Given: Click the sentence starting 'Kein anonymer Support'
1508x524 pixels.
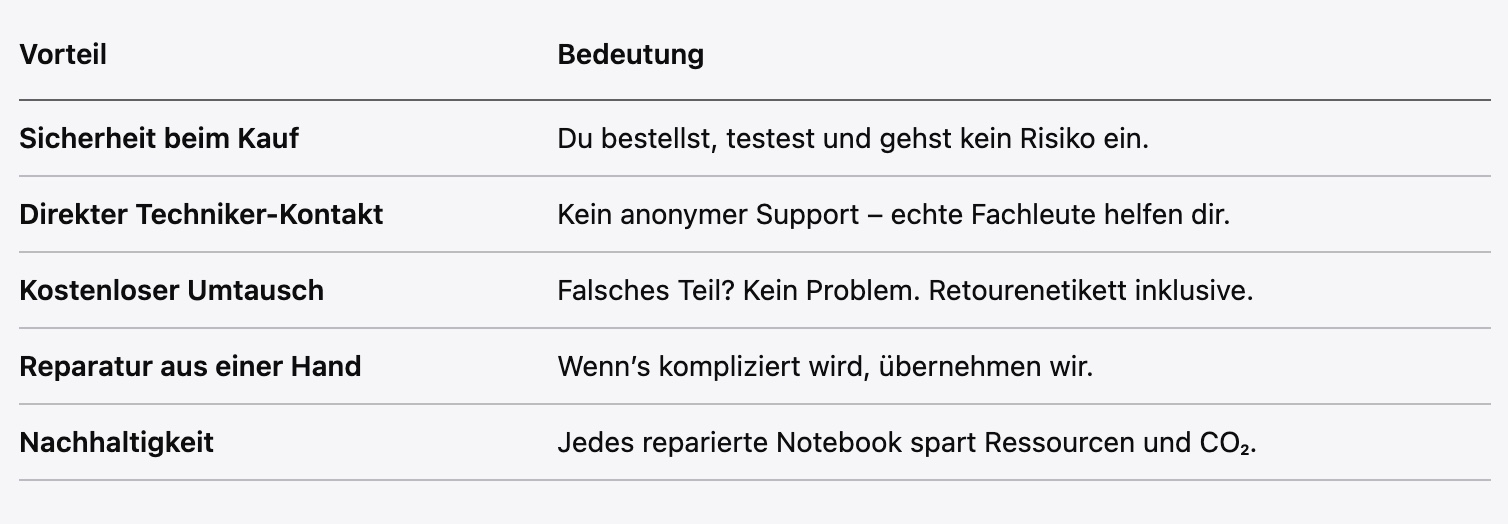Looking at the screenshot, I should 893,214.
